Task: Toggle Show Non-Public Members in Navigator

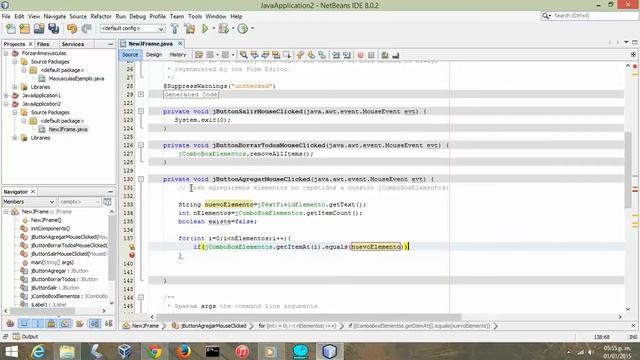Action: [51, 324]
